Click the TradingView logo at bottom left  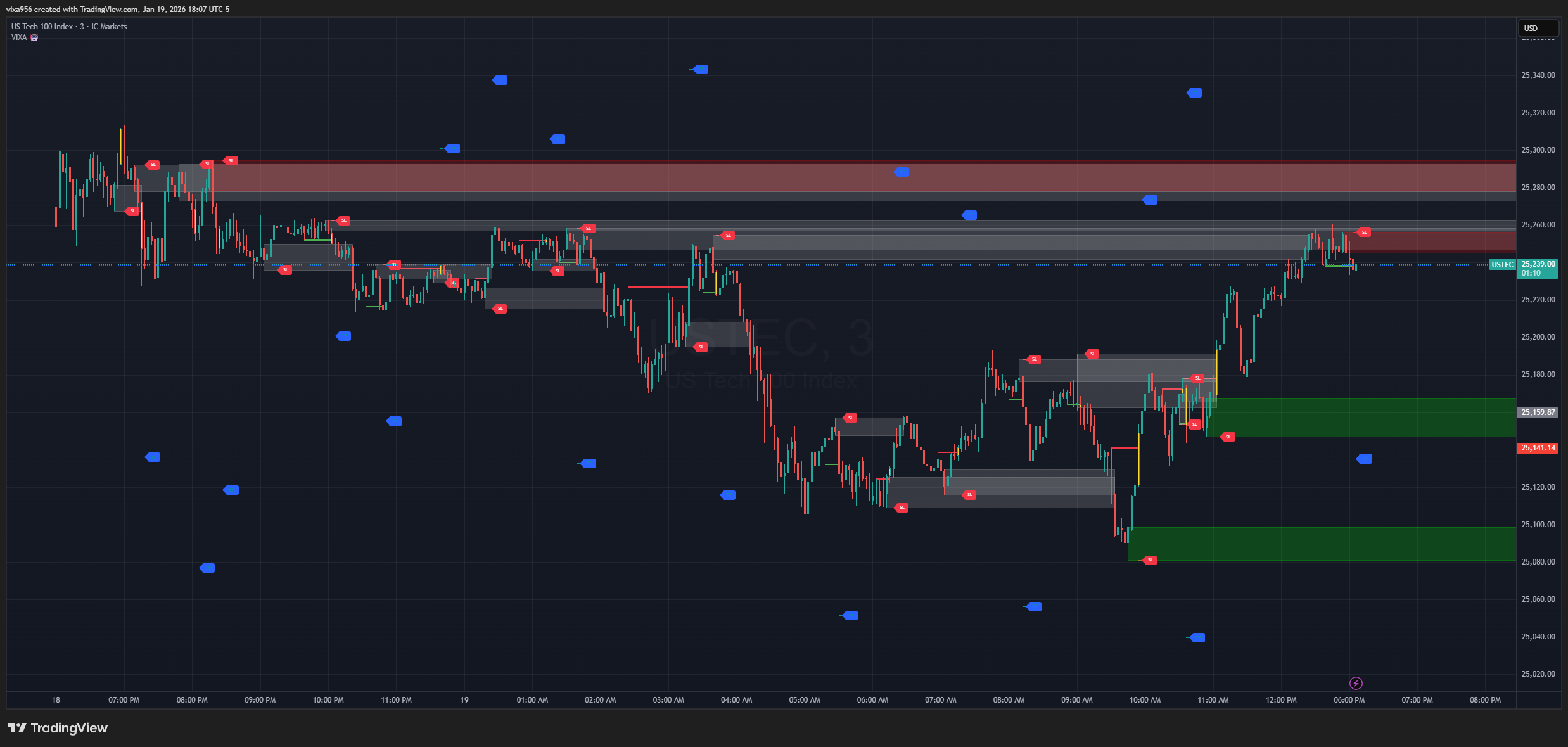click(58, 728)
